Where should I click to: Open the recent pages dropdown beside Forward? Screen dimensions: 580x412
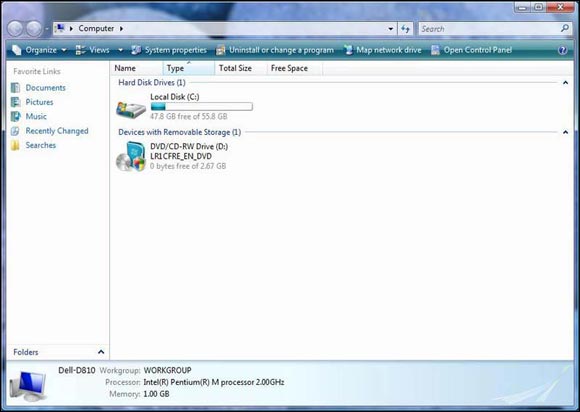point(47,28)
